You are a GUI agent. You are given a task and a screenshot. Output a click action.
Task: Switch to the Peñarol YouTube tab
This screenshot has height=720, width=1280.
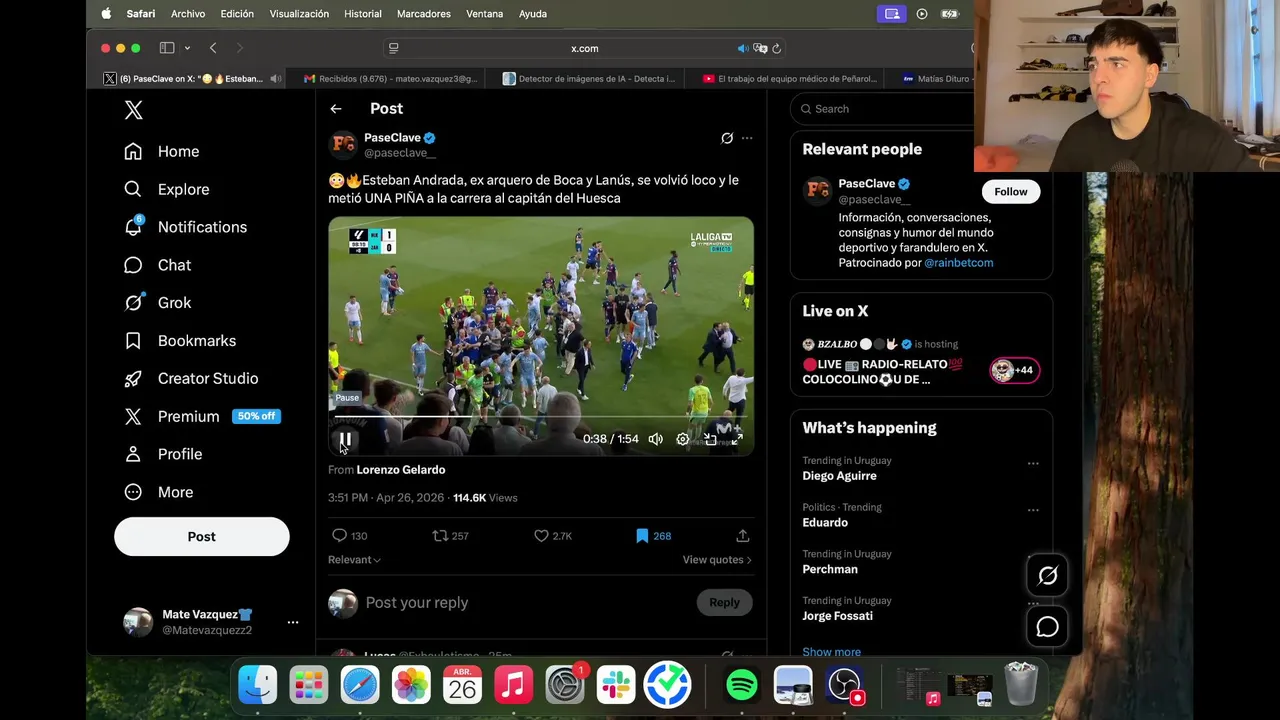(789, 79)
